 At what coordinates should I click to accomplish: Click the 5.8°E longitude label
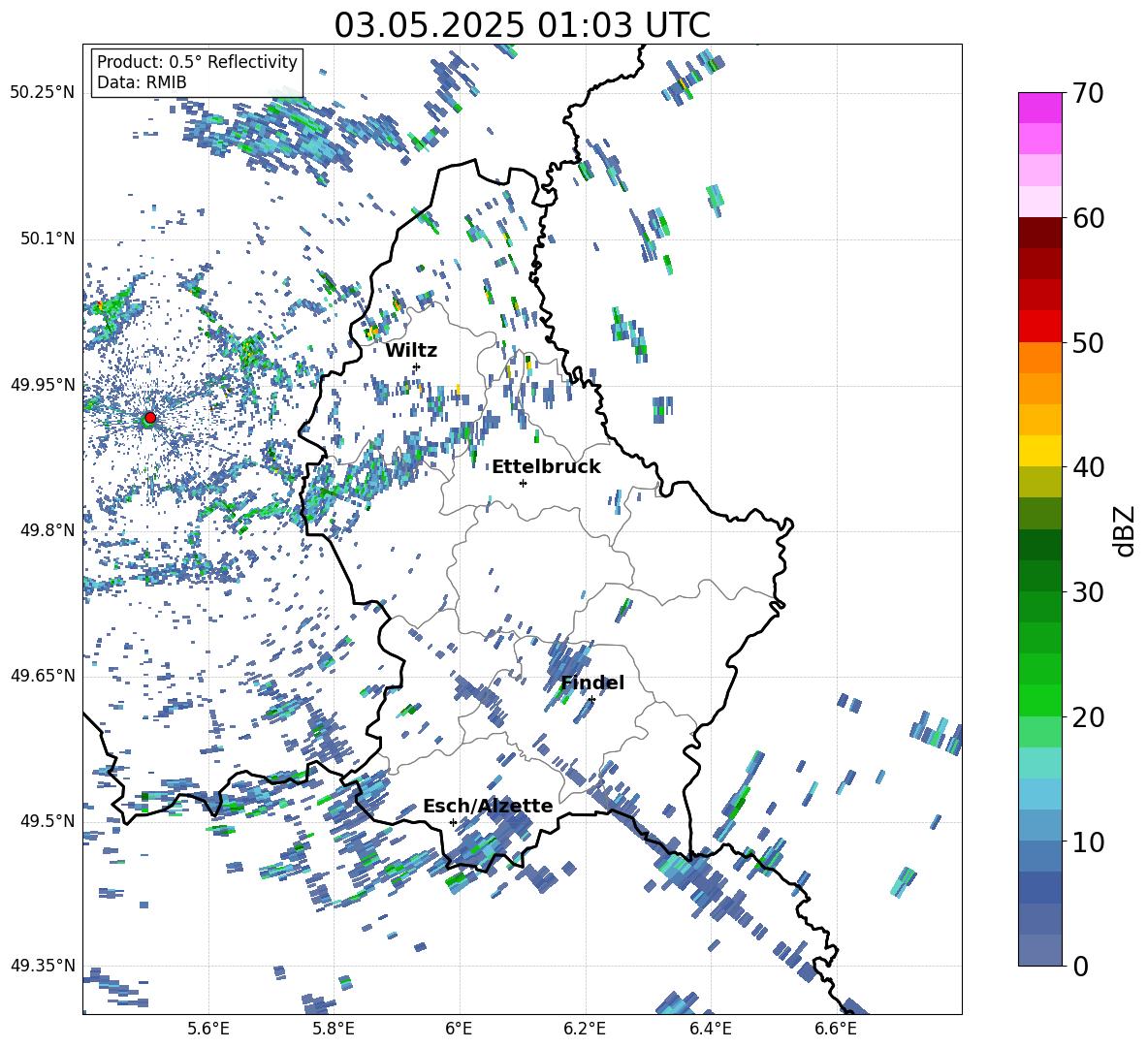(x=334, y=1029)
